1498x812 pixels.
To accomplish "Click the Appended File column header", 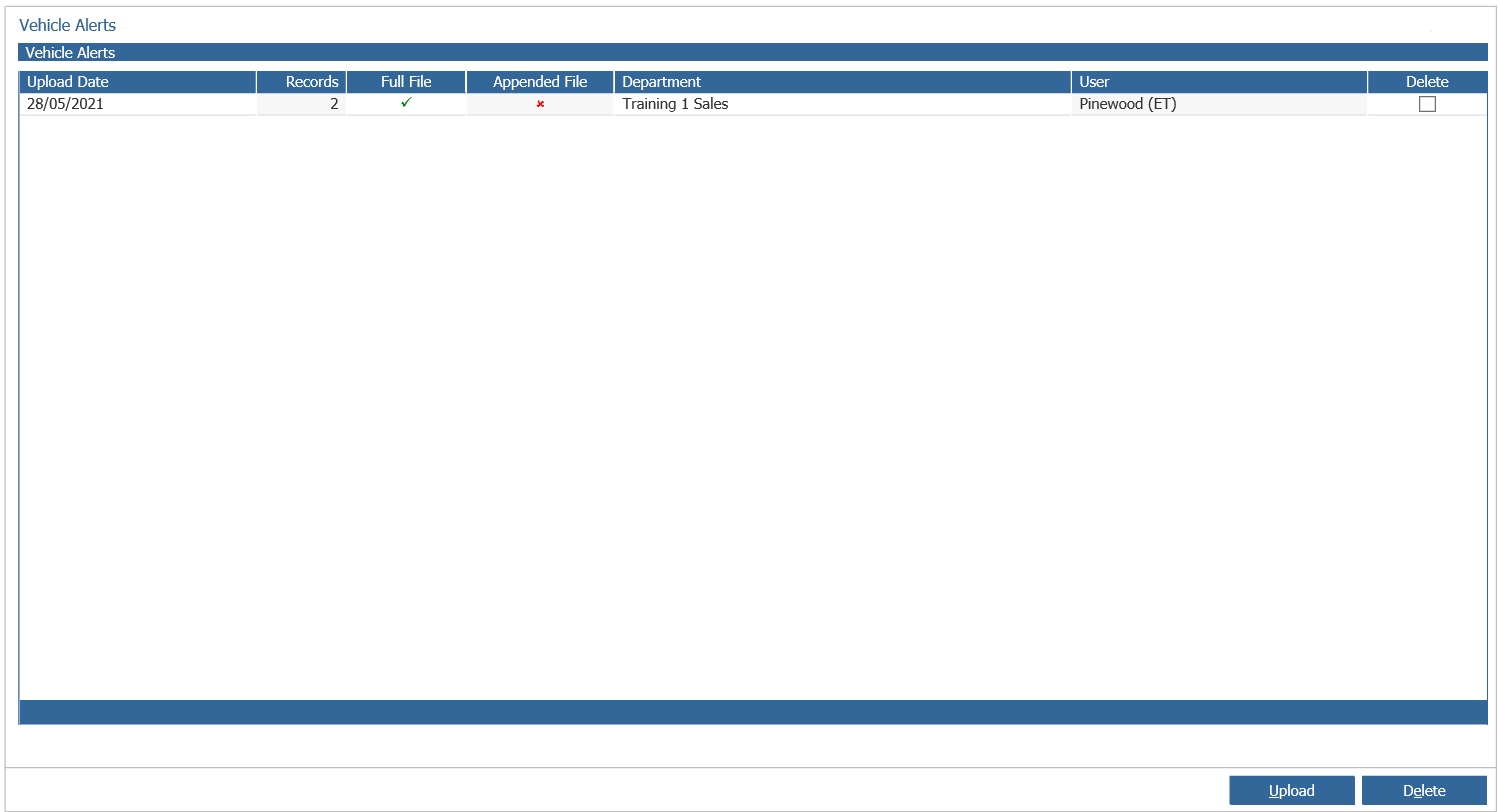I will (540, 82).
